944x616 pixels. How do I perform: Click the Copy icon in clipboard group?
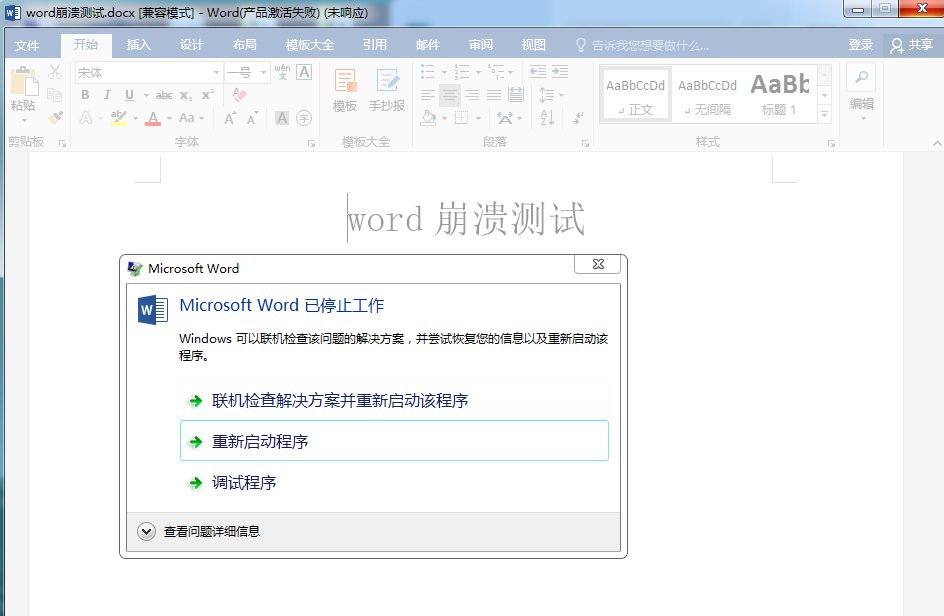coord(55,95)
